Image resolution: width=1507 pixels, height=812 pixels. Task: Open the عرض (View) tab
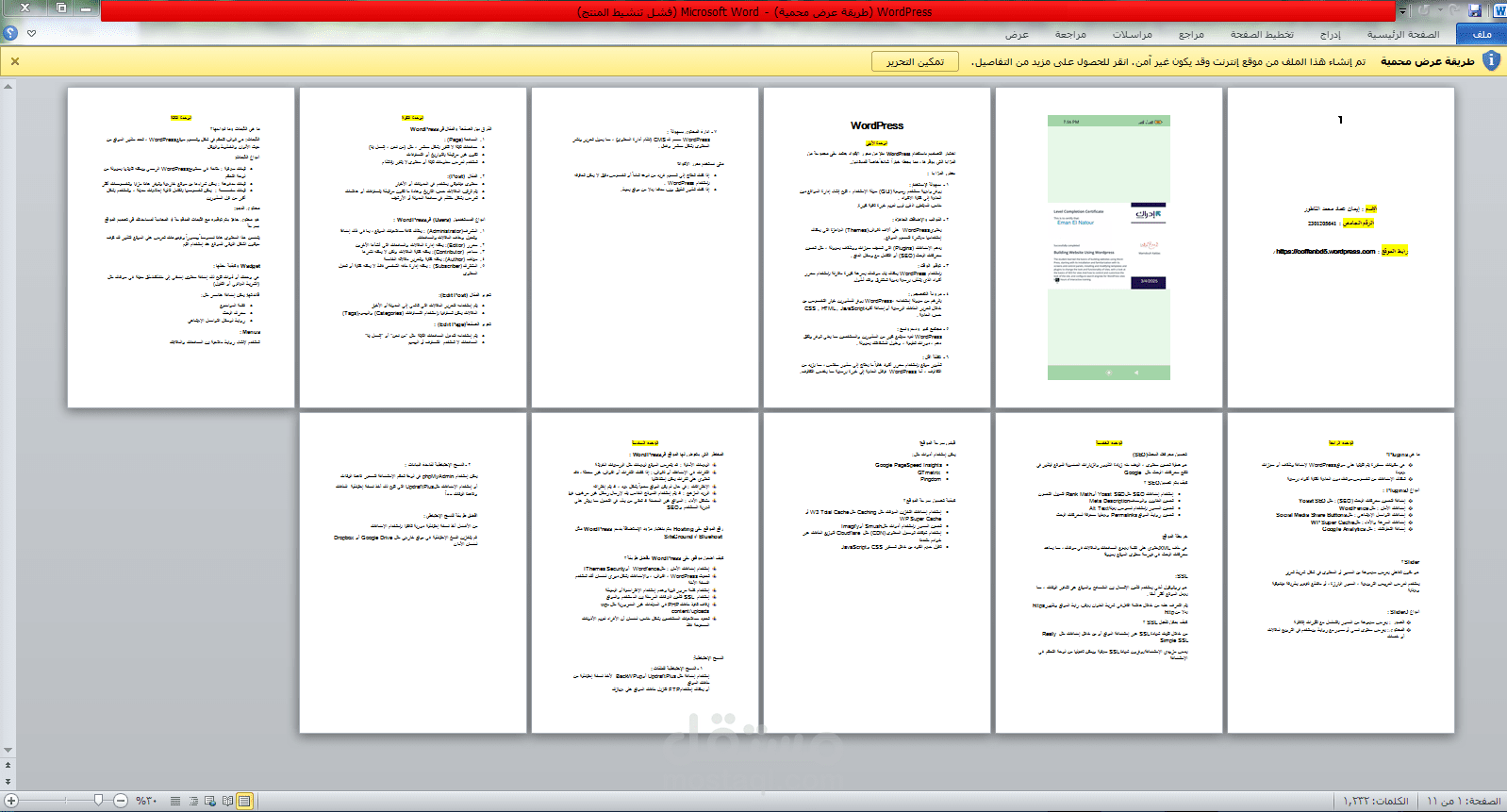pos(1017,34)
